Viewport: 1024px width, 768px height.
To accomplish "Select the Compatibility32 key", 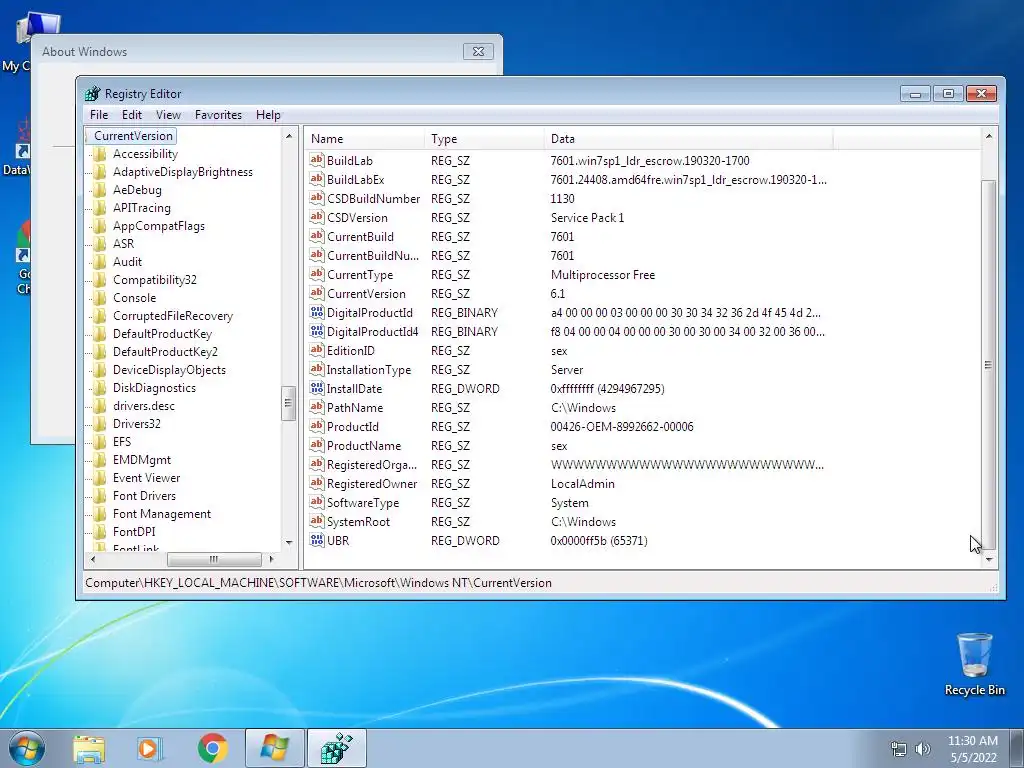I will [x=155, y=280].
